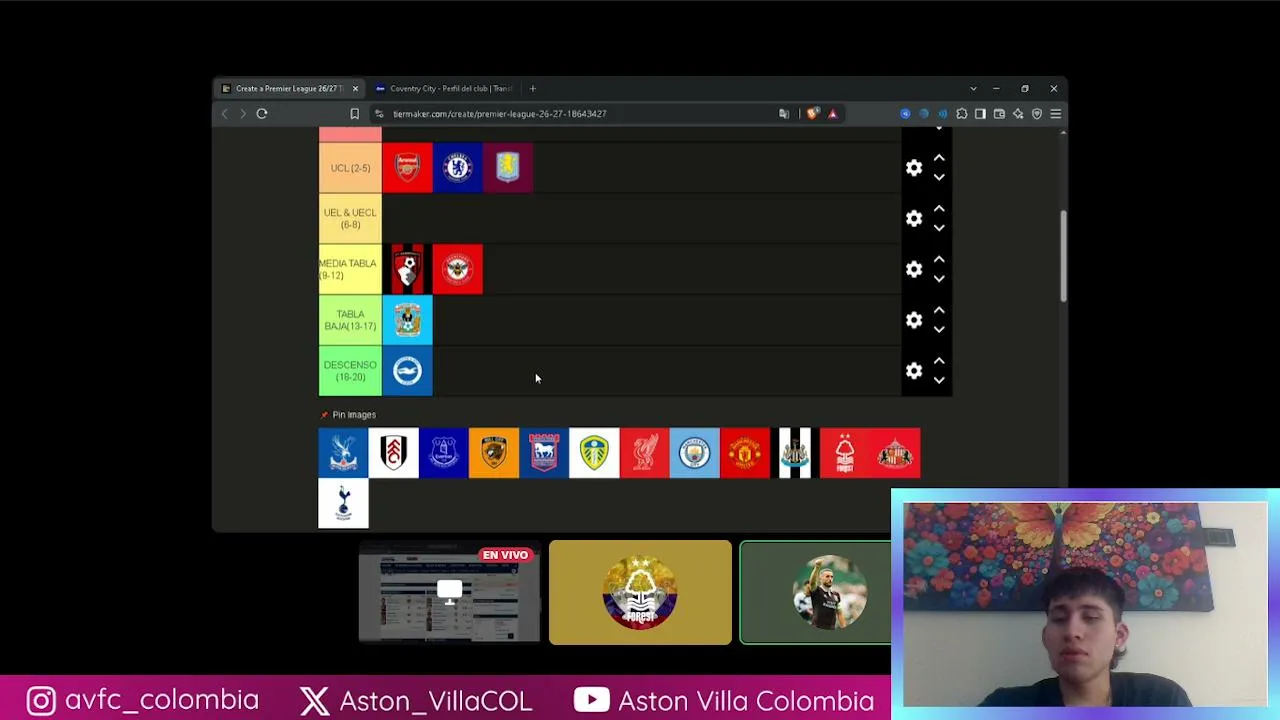Close the Create a Premier League 26/27 tab
The height and width of the screenshot is (720, 1280).
point(355,89)
